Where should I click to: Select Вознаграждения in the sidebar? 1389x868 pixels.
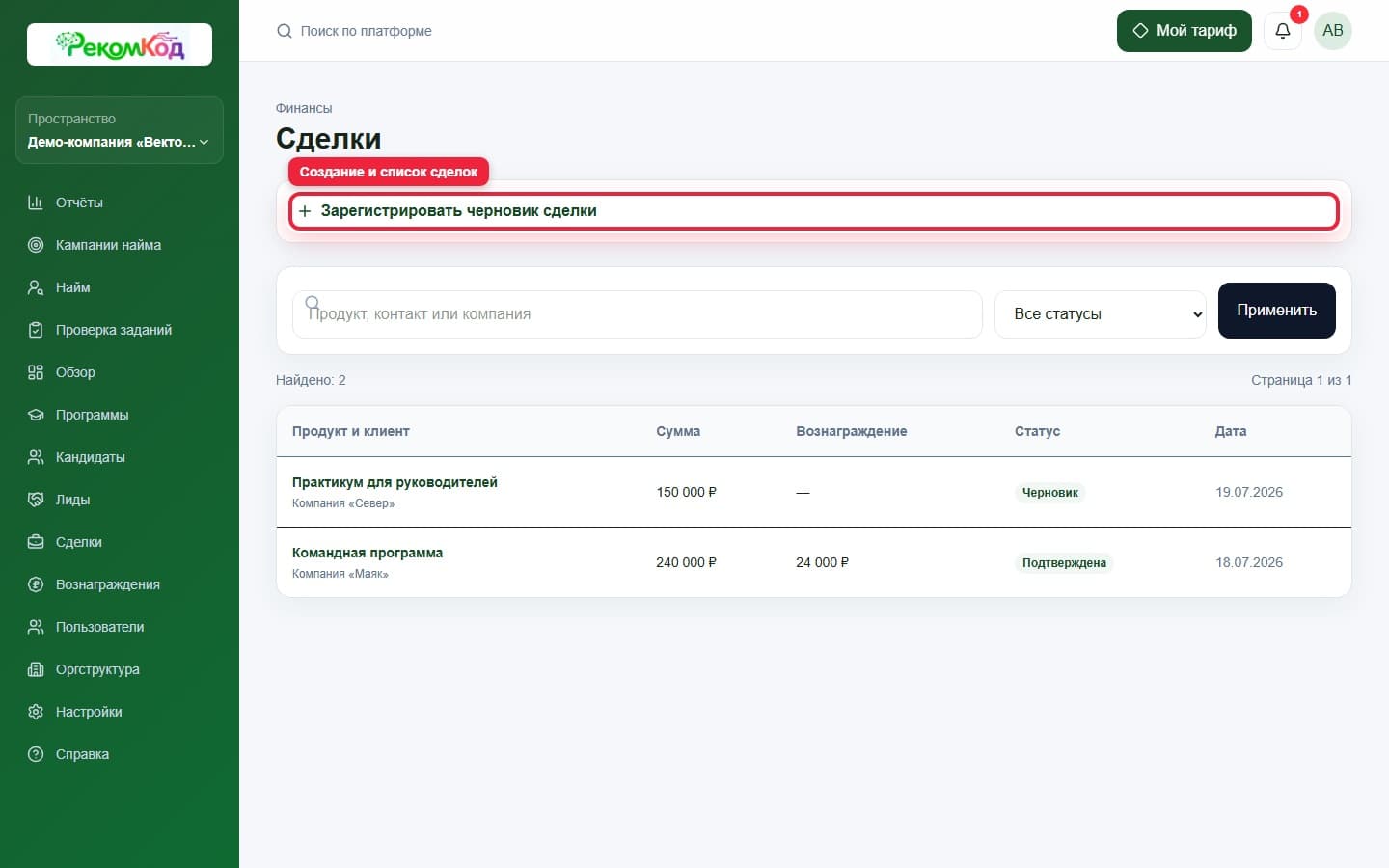pyautogui.click(x=120, y=584)
